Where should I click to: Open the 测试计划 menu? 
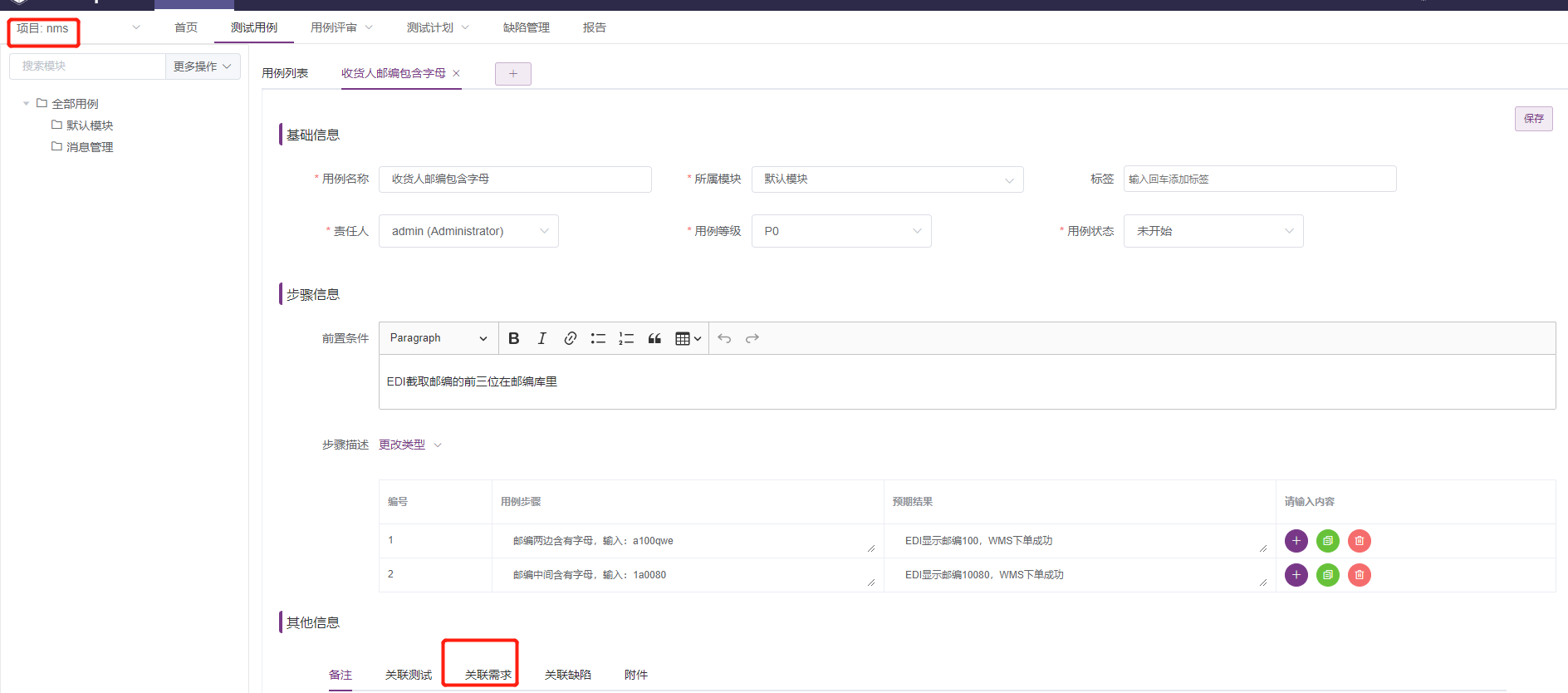coord(438,27)
